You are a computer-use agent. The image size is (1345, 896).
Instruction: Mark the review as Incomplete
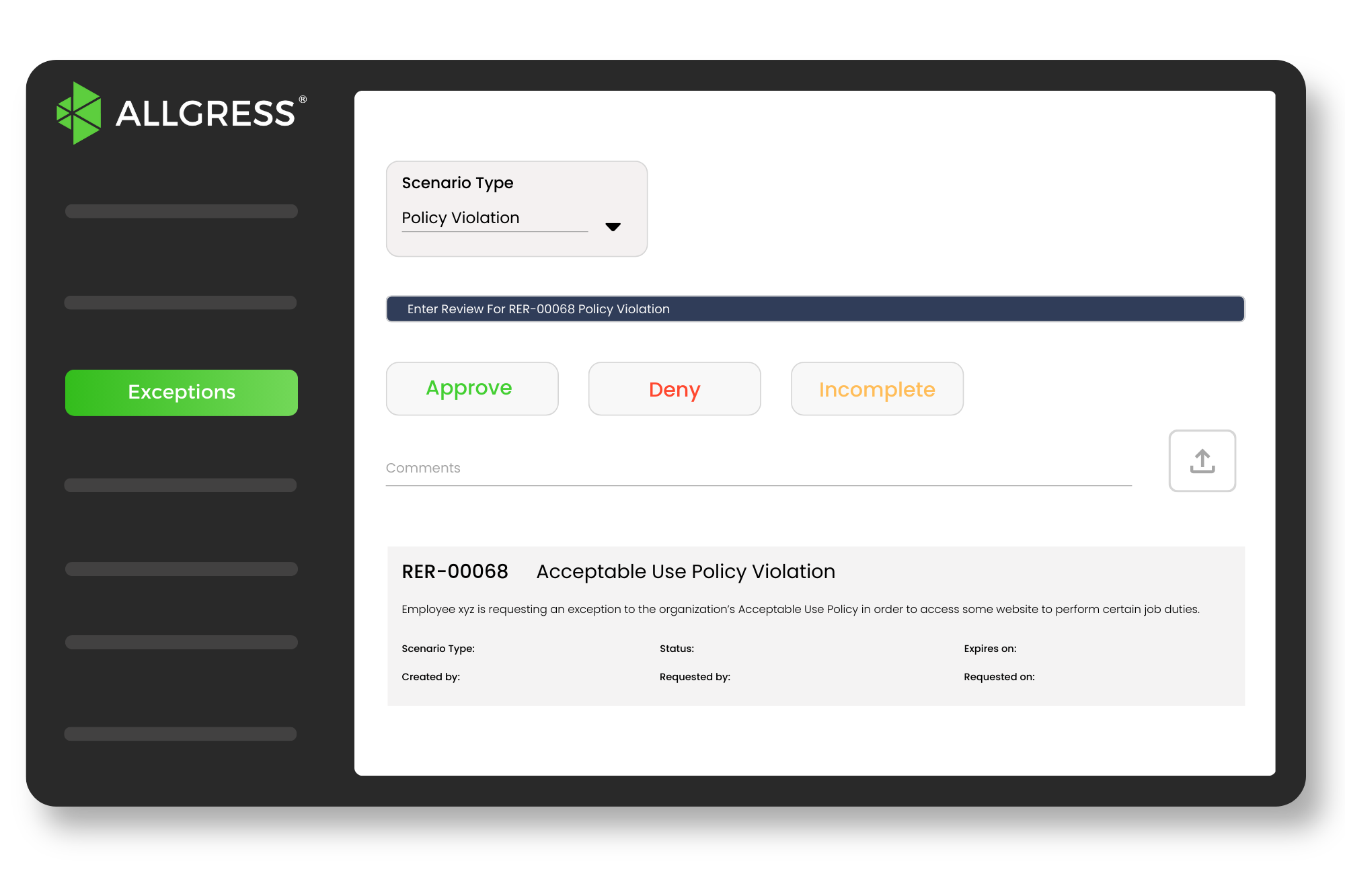[x=876, y=389]
